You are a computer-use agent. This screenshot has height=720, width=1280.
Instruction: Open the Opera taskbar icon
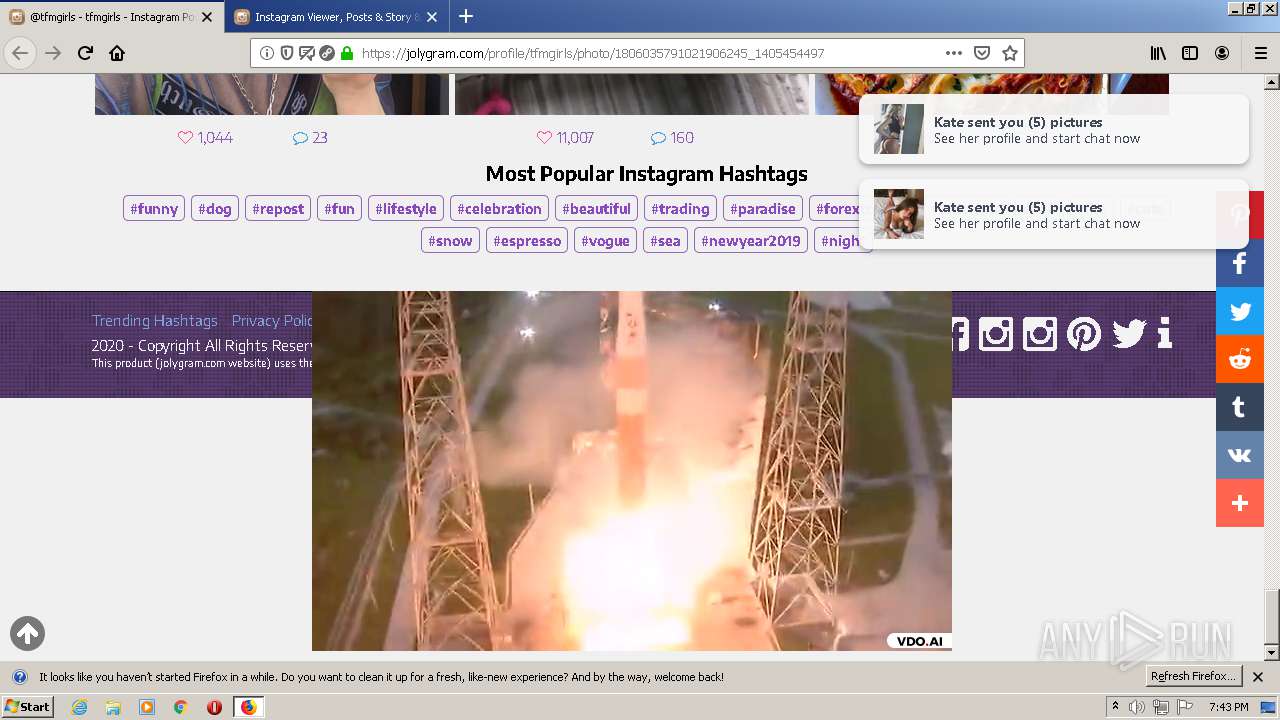pyautogui.click(x=214, y=707)
